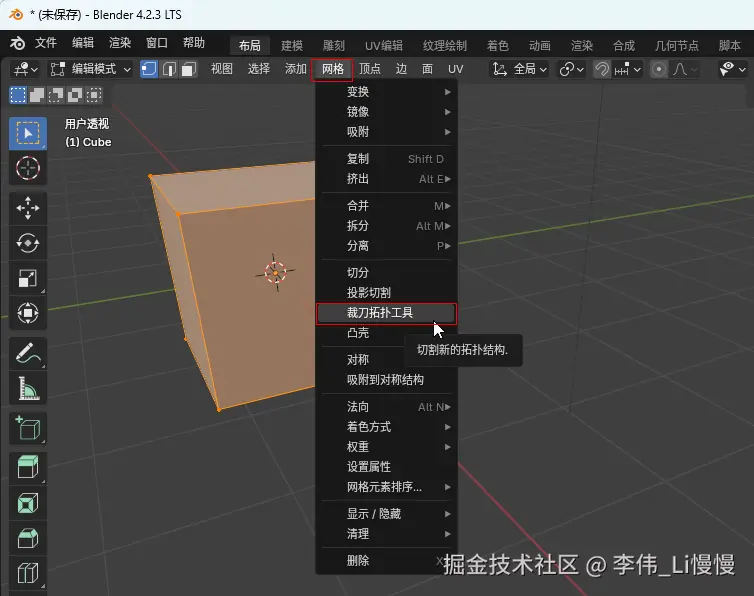This screenshot has height=596, width=754.
Task: Choose 裁刀拓扑工具 from the menu
Action: (x=386, y=313)
